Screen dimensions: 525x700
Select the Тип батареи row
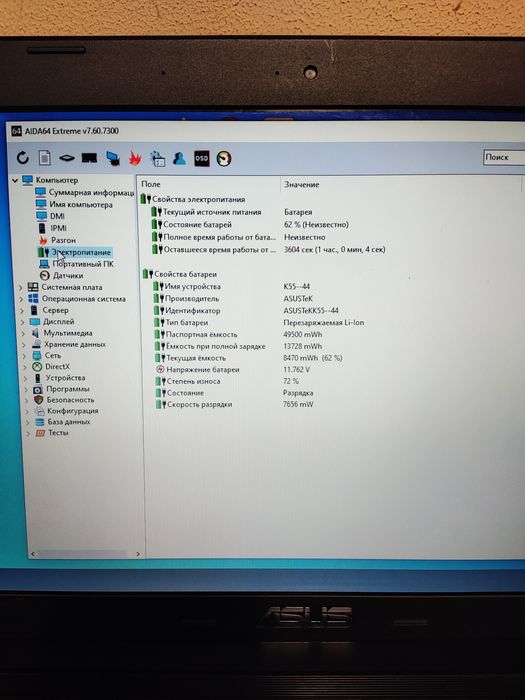tap(259, 322)
